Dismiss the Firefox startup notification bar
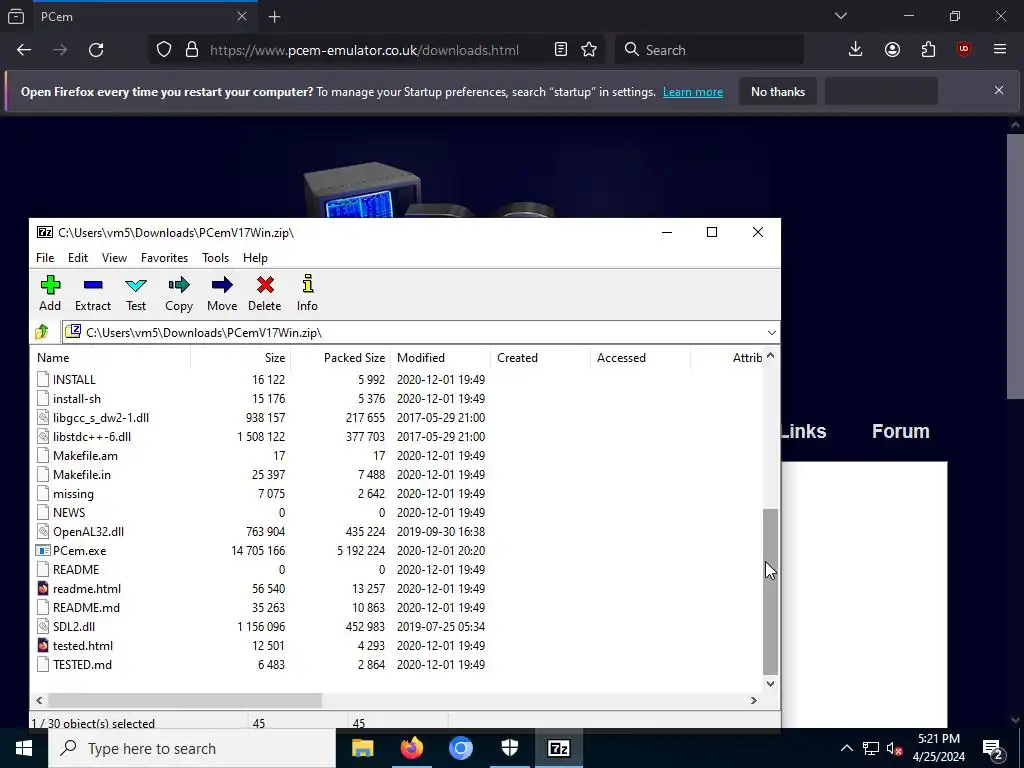Viewport: 1024px width, 768px height. click(999, 90)
